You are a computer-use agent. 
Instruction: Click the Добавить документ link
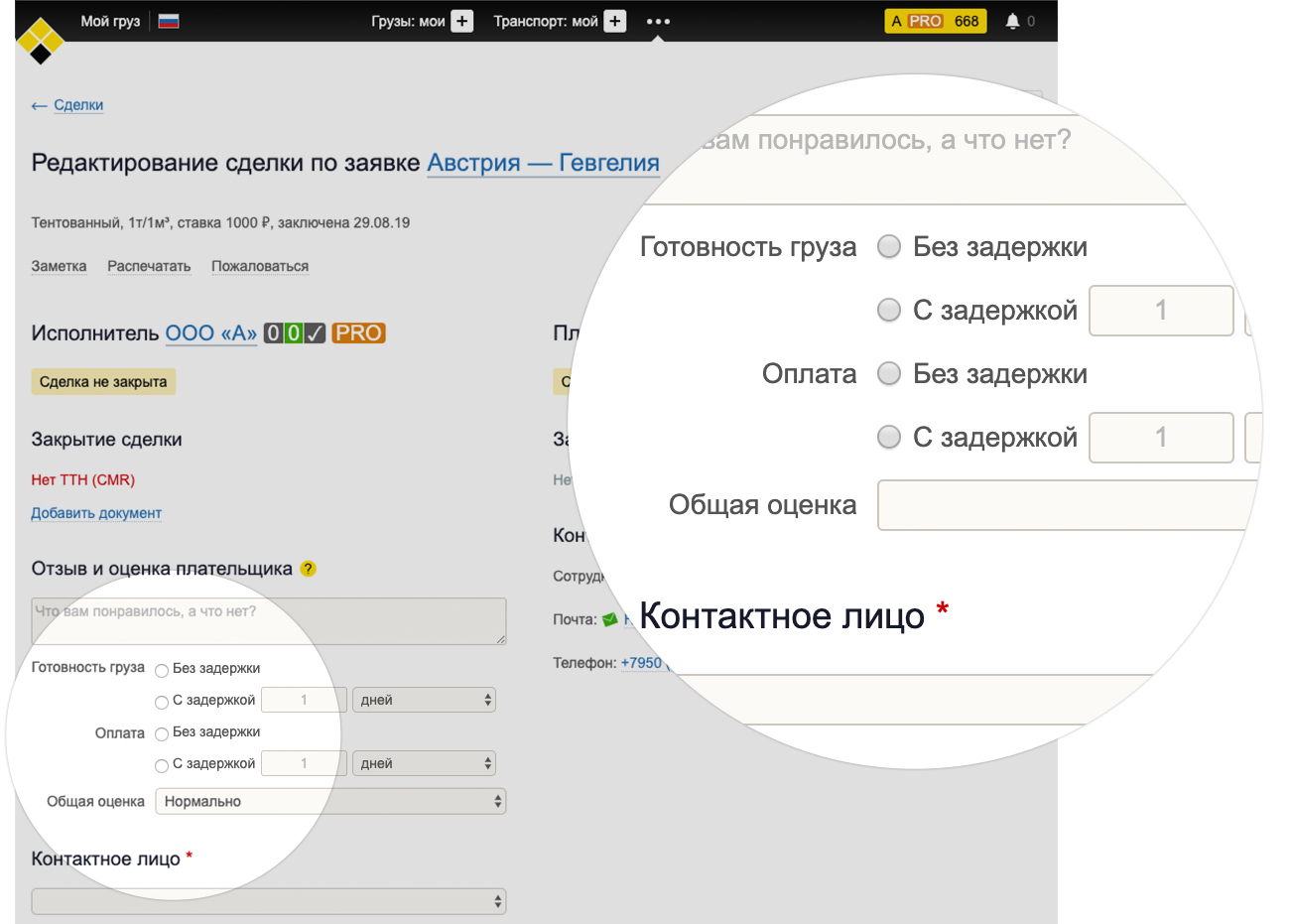point(96,513)
